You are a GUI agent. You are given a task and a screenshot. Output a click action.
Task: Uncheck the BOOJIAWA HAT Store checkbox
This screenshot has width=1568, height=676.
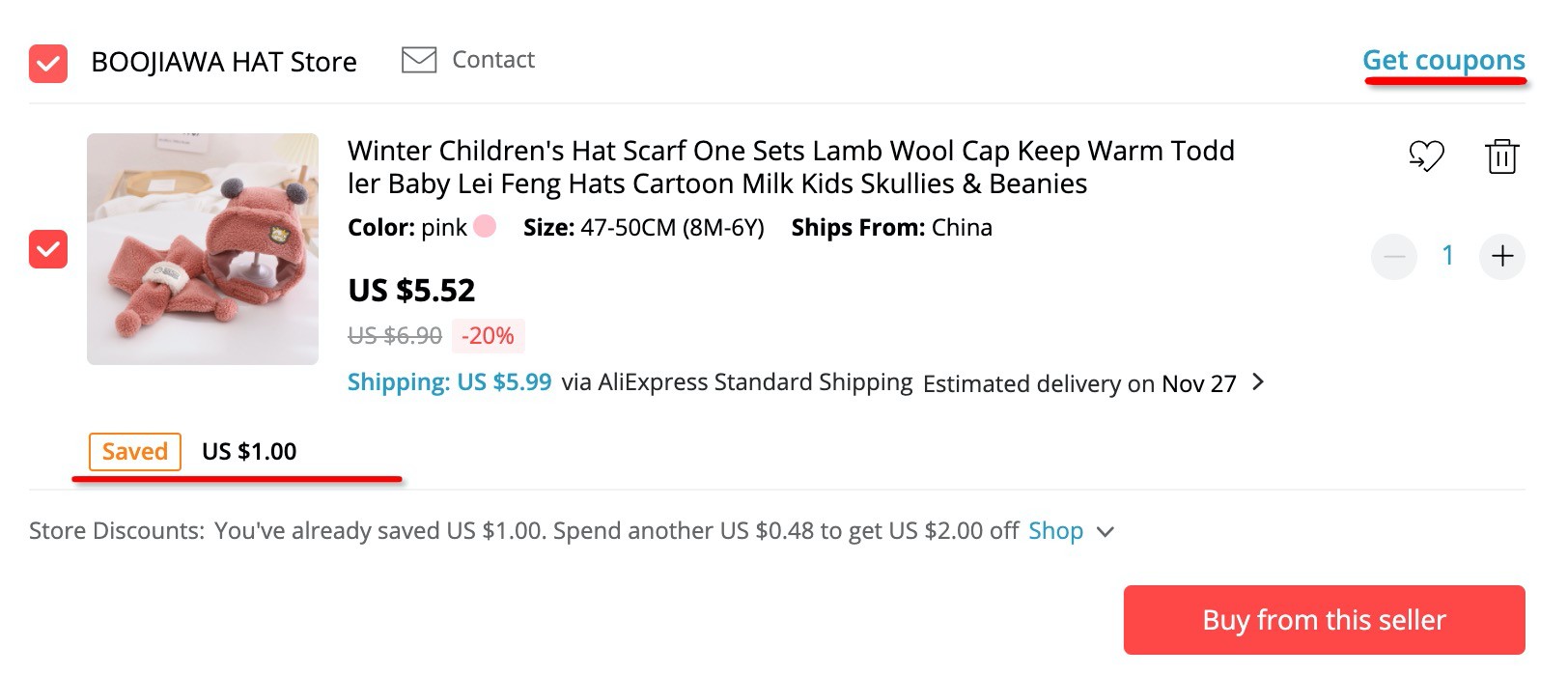click(48, 64)
